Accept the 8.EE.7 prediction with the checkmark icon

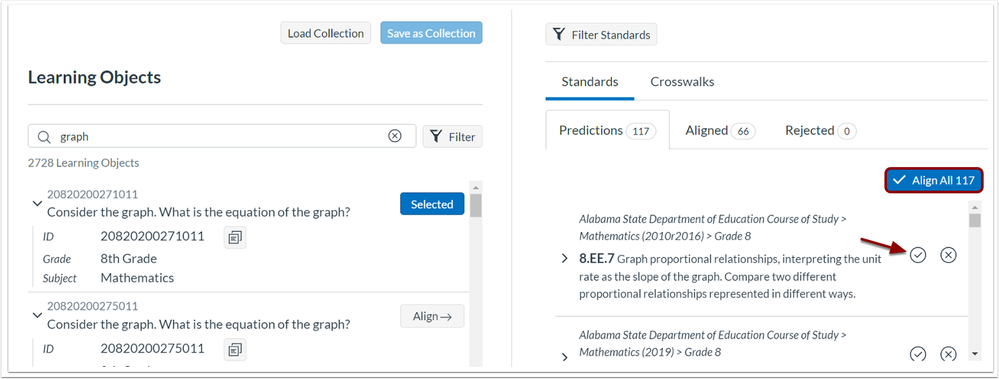[917, 255]
